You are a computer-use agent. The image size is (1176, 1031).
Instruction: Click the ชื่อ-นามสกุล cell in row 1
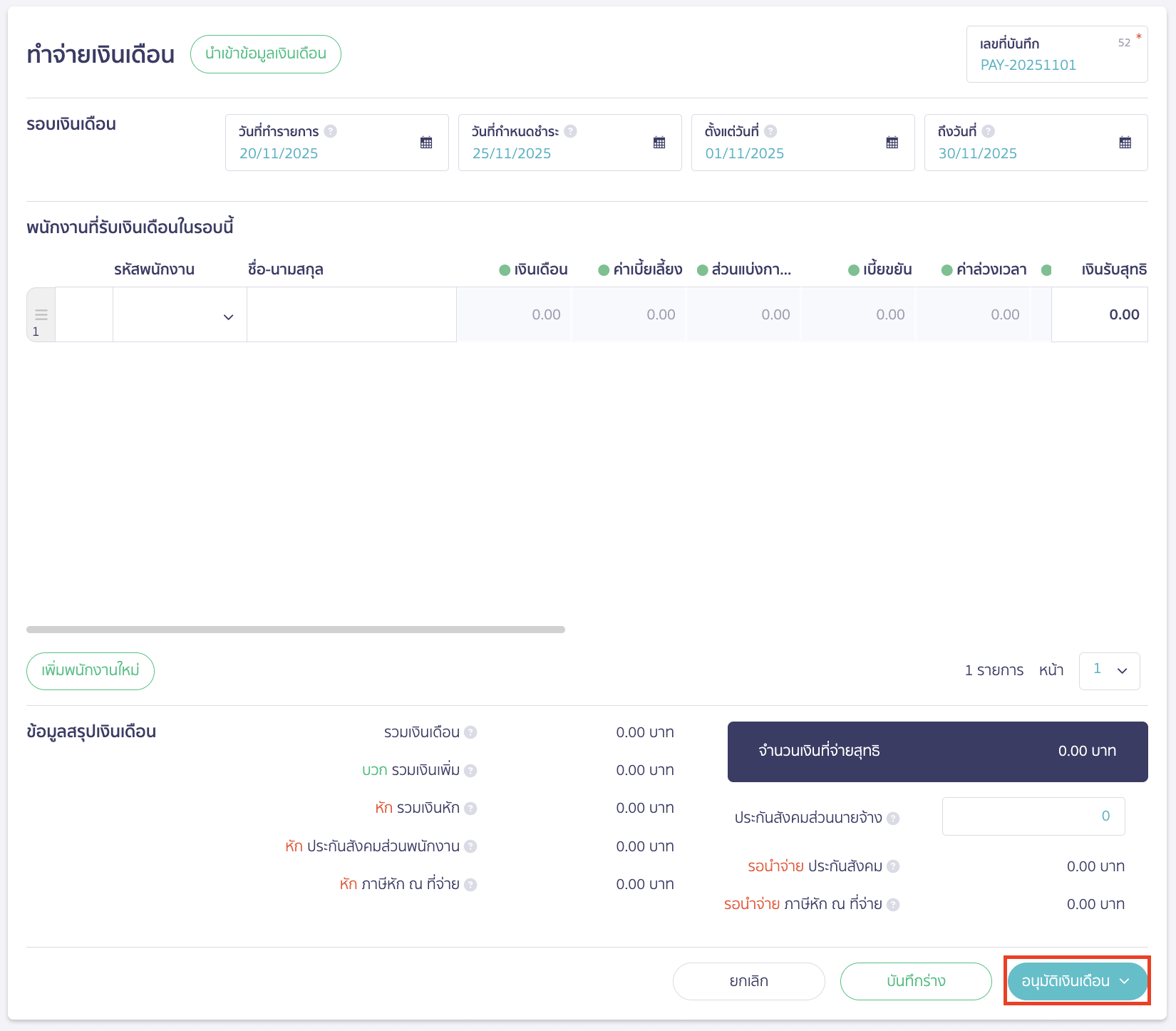pyautogui.click(x=351, y=314)
